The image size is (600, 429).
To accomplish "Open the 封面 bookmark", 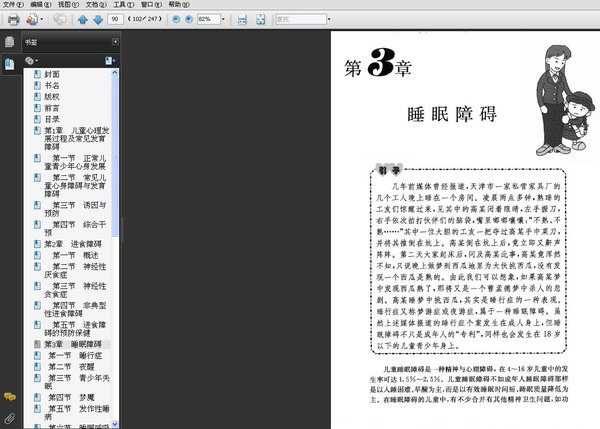I will (52, 74).
